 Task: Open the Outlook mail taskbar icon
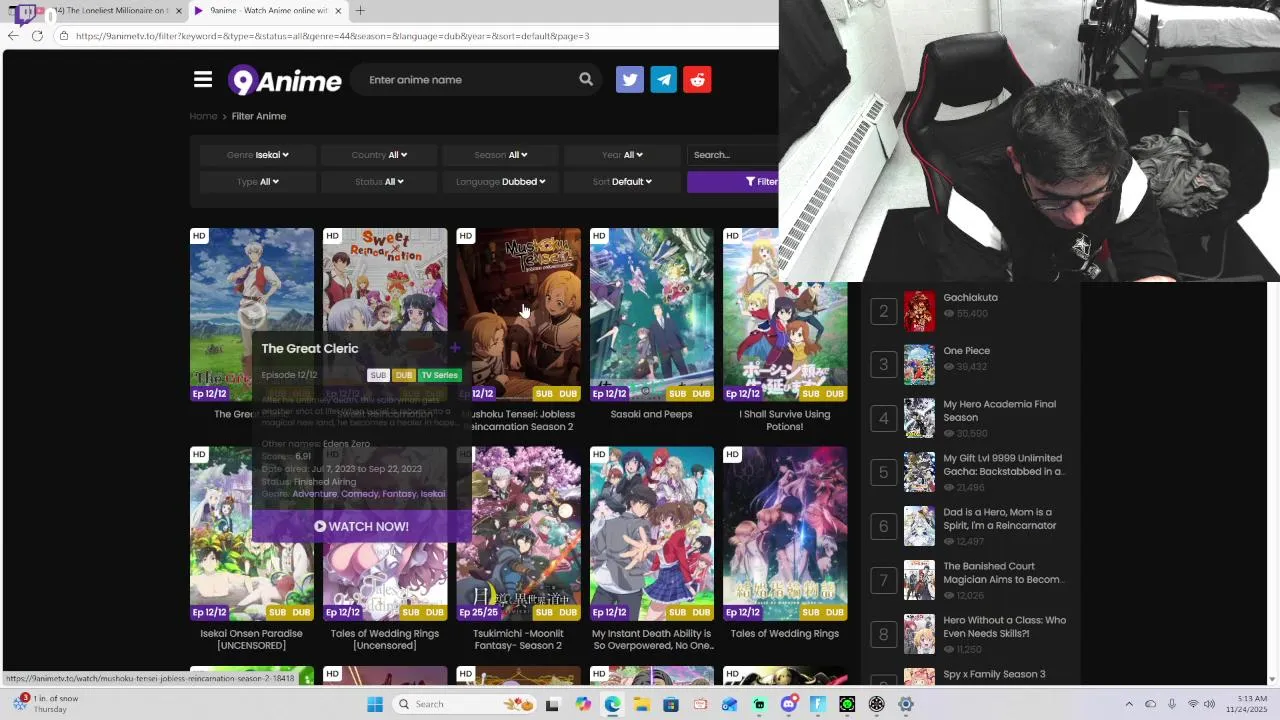coord(729,704)
